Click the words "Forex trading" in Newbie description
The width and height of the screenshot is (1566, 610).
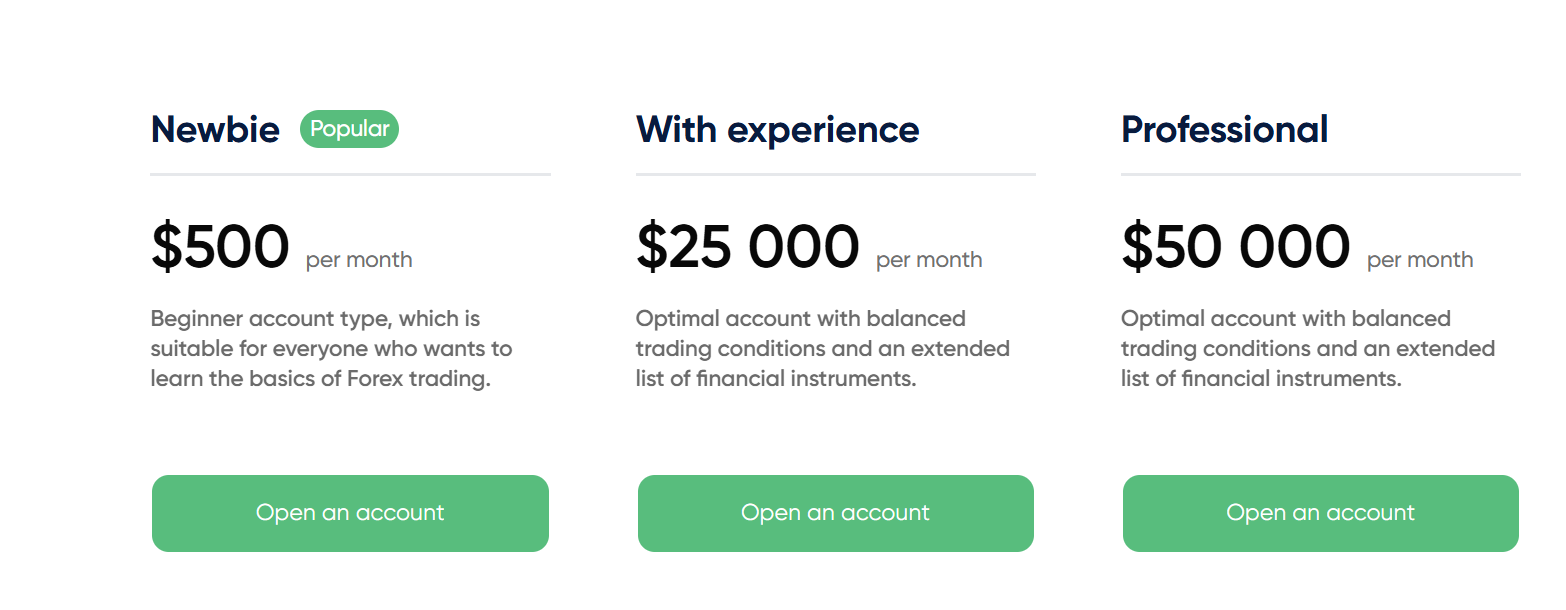(428, 380)
